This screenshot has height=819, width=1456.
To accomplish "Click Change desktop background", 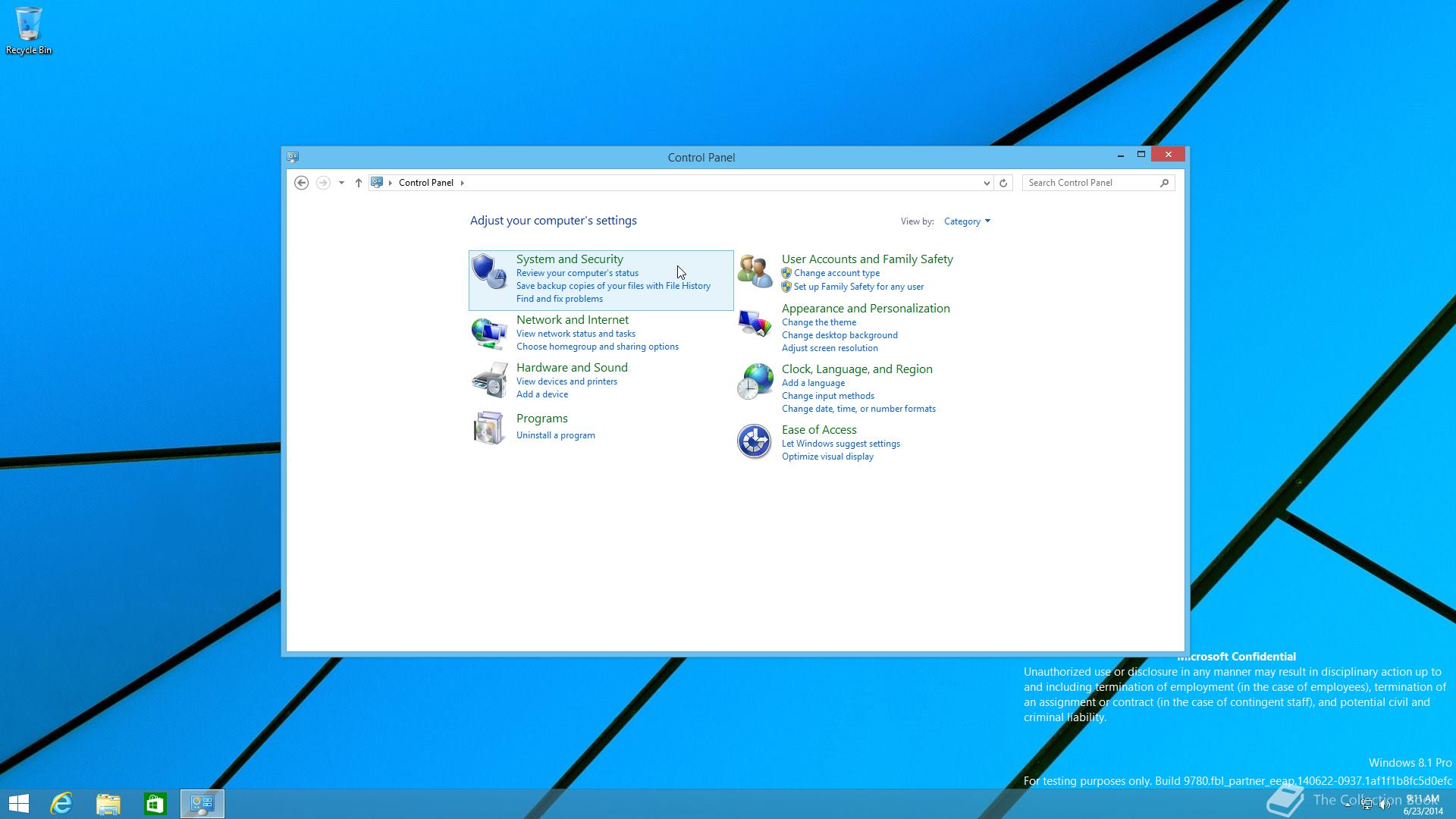I will 839,335.
